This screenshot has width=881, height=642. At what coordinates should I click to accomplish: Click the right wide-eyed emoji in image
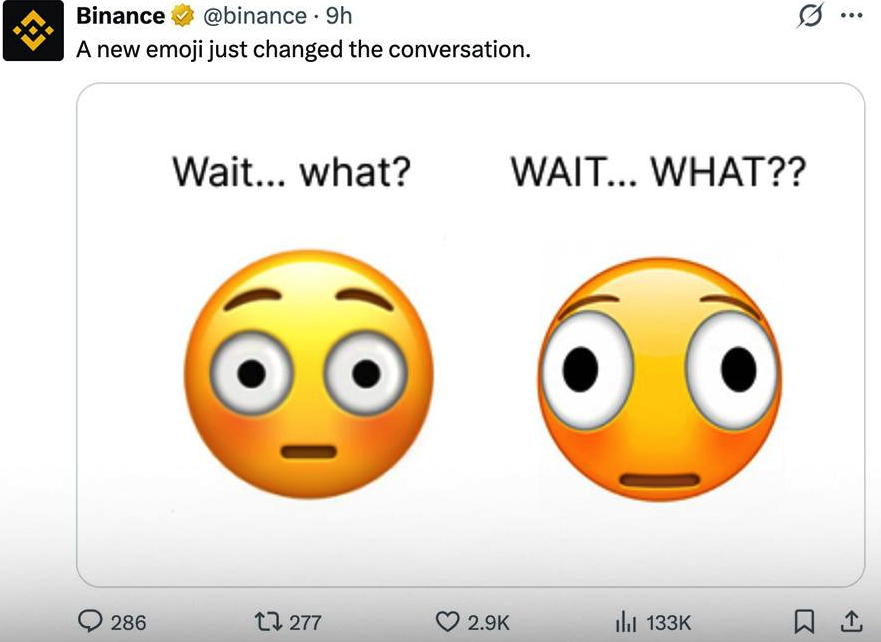tap(660, 380)
